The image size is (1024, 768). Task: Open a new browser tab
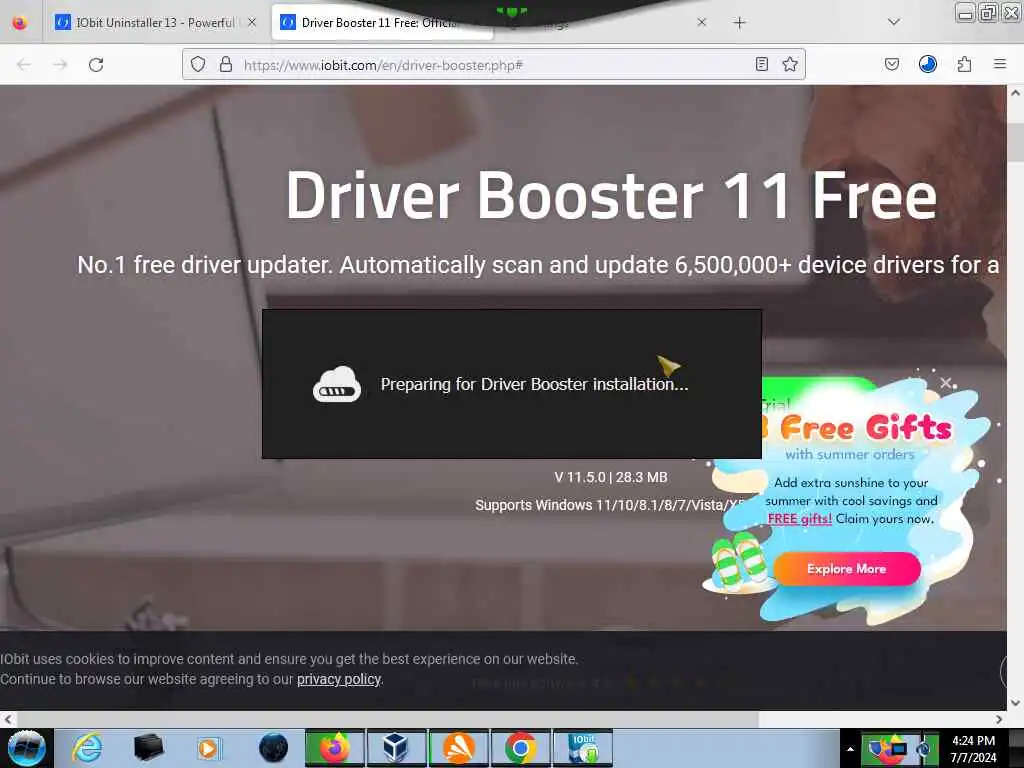[739, 23]
